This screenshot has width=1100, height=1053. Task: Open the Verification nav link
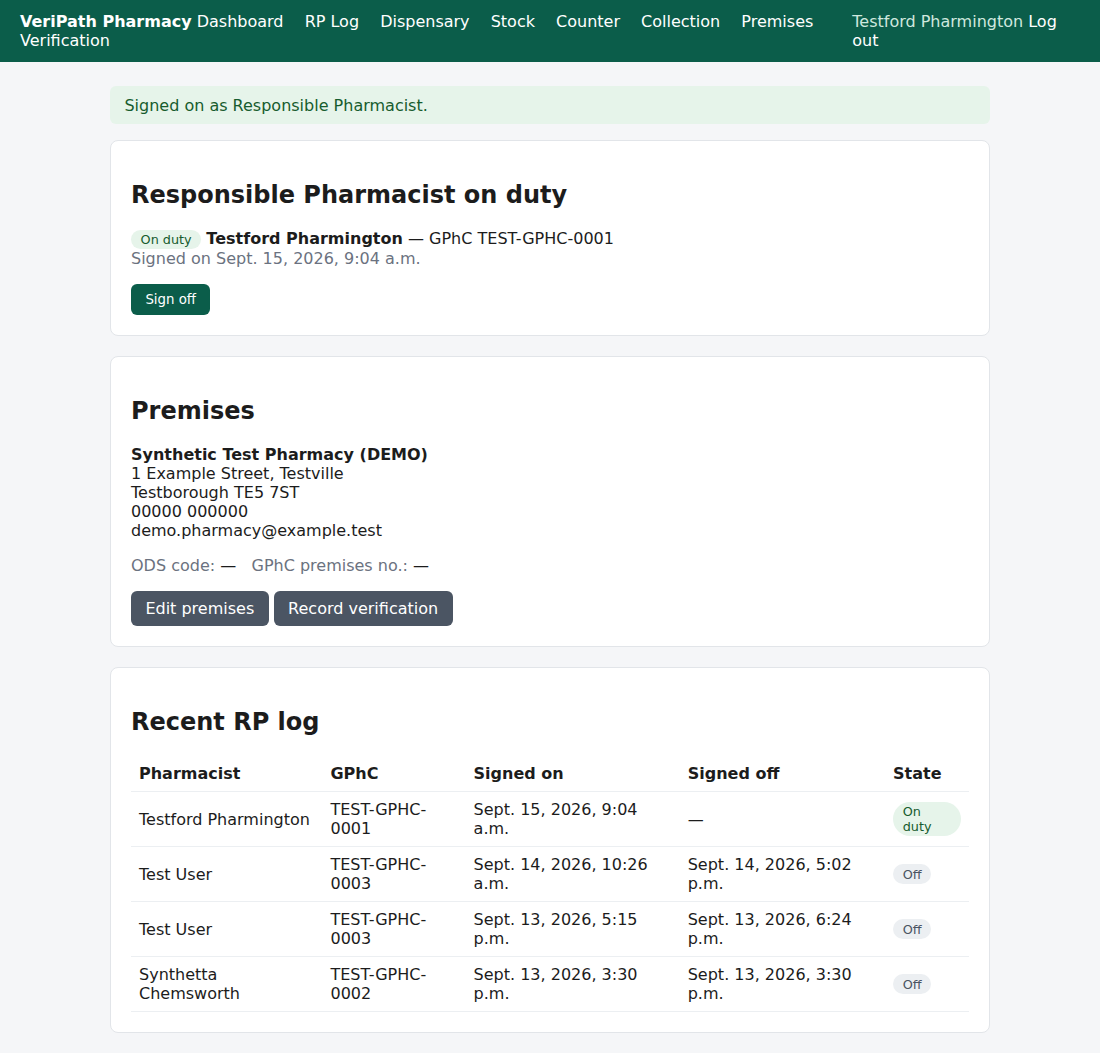[65, 40]
